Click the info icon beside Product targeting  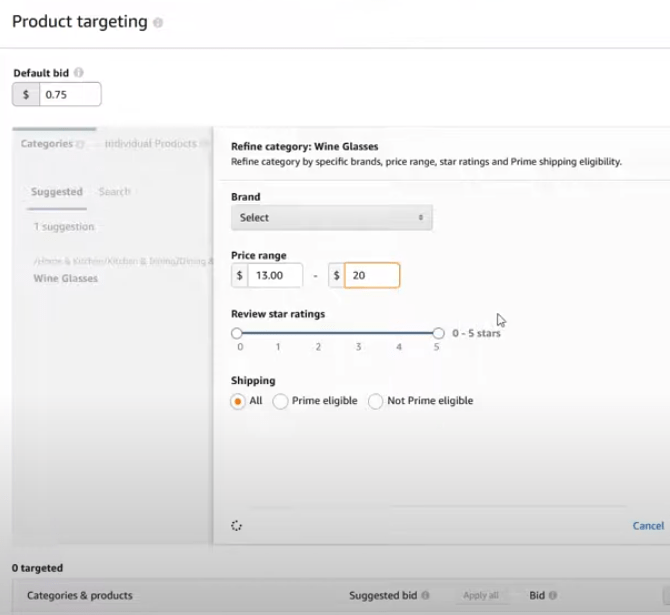[159, 23]
